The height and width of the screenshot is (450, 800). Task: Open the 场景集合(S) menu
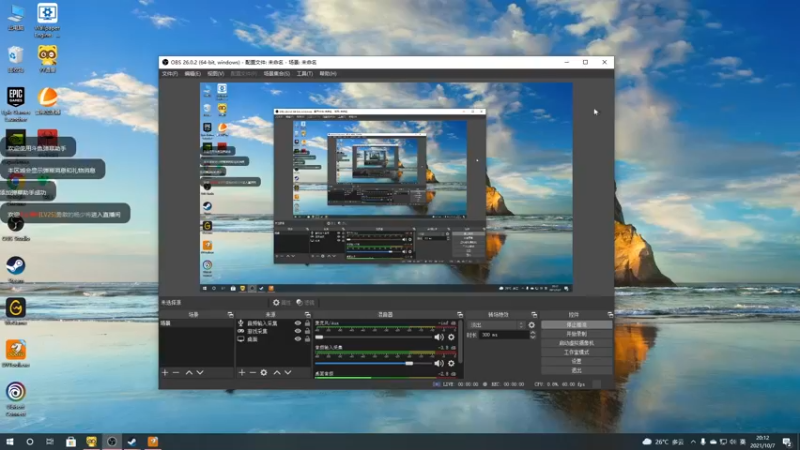(277, 74)
